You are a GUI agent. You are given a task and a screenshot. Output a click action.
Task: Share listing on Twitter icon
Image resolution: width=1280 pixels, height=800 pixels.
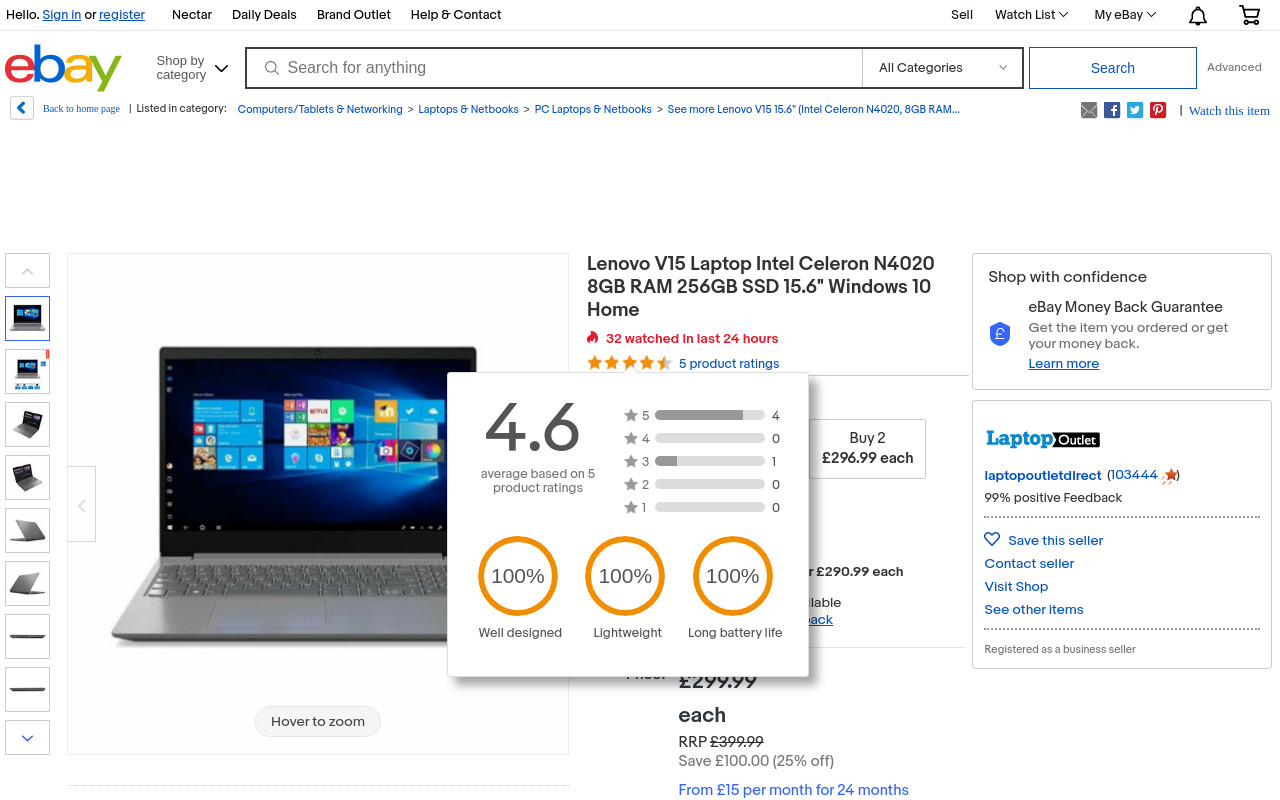tap(1135, 110)
